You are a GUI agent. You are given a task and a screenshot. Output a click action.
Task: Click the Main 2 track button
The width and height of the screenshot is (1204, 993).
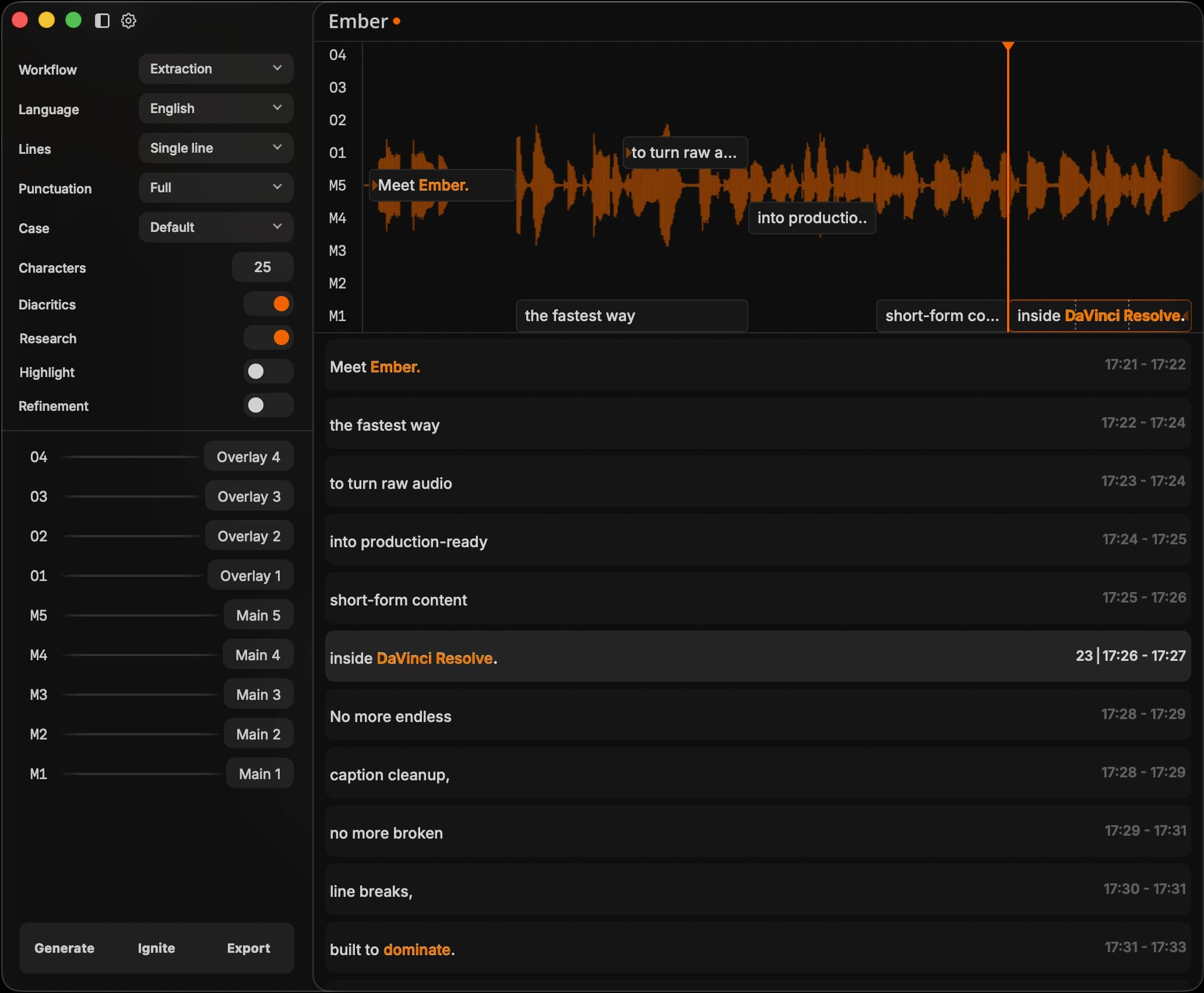(259, 734)
